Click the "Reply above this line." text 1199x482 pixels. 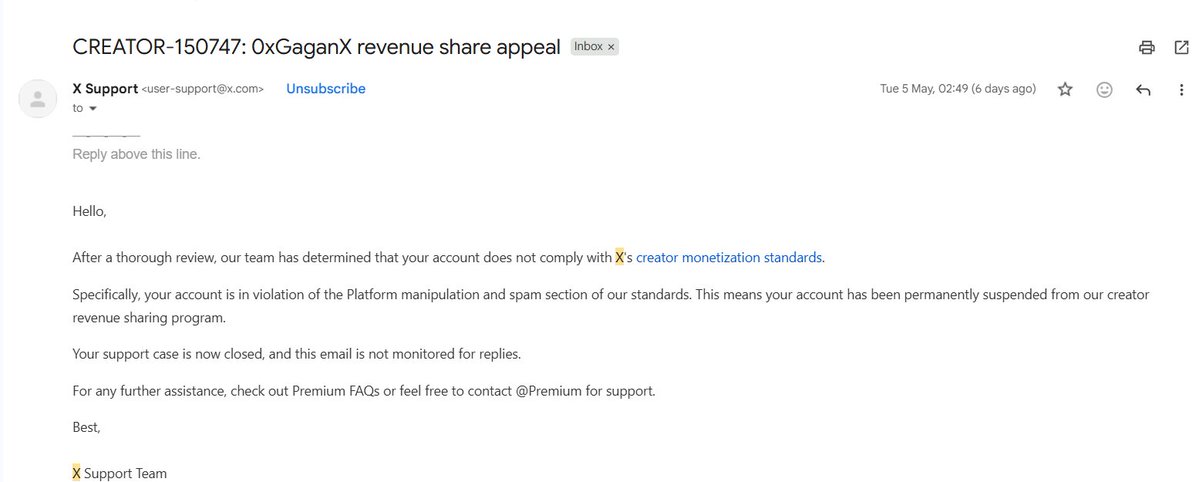(136, 154)
